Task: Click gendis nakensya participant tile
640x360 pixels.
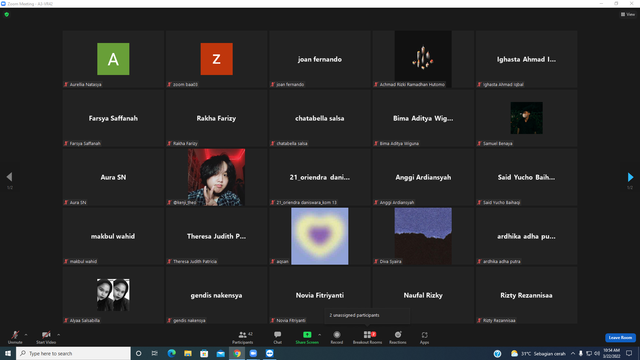Action: pos(216,295)
